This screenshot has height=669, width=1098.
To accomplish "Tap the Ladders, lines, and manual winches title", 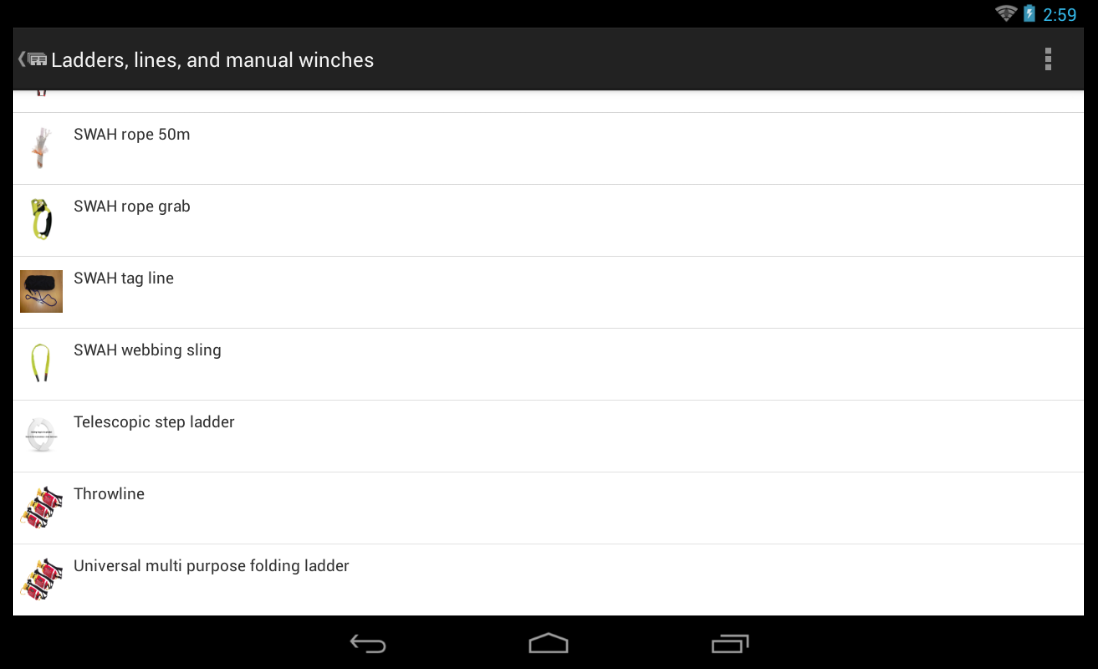I will (212, 60).
